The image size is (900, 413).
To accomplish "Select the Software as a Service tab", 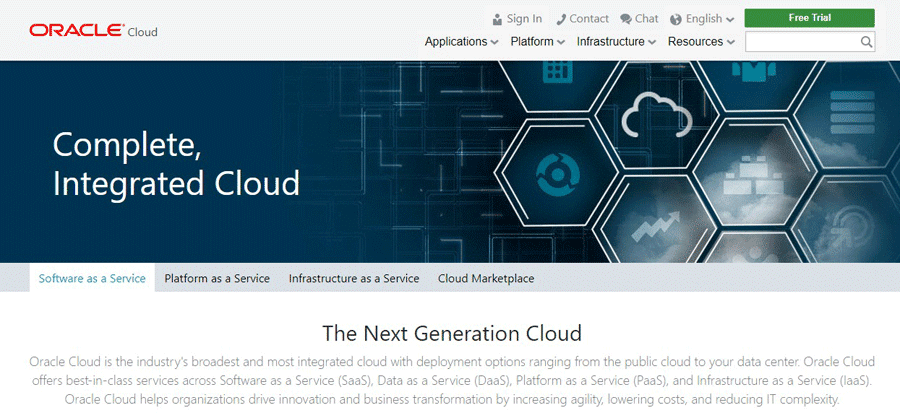I will pos(92,278).
